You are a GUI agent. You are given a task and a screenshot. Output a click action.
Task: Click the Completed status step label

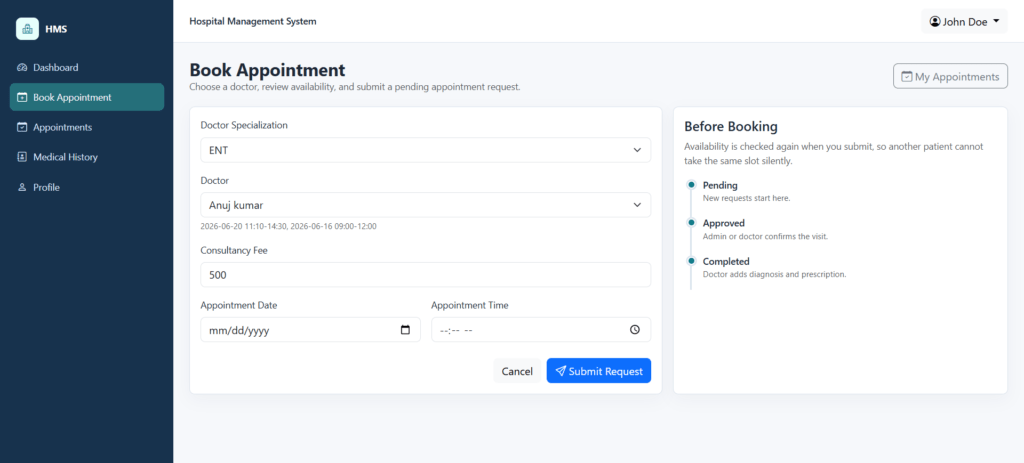pyautogui.click(x=726, y=261)
